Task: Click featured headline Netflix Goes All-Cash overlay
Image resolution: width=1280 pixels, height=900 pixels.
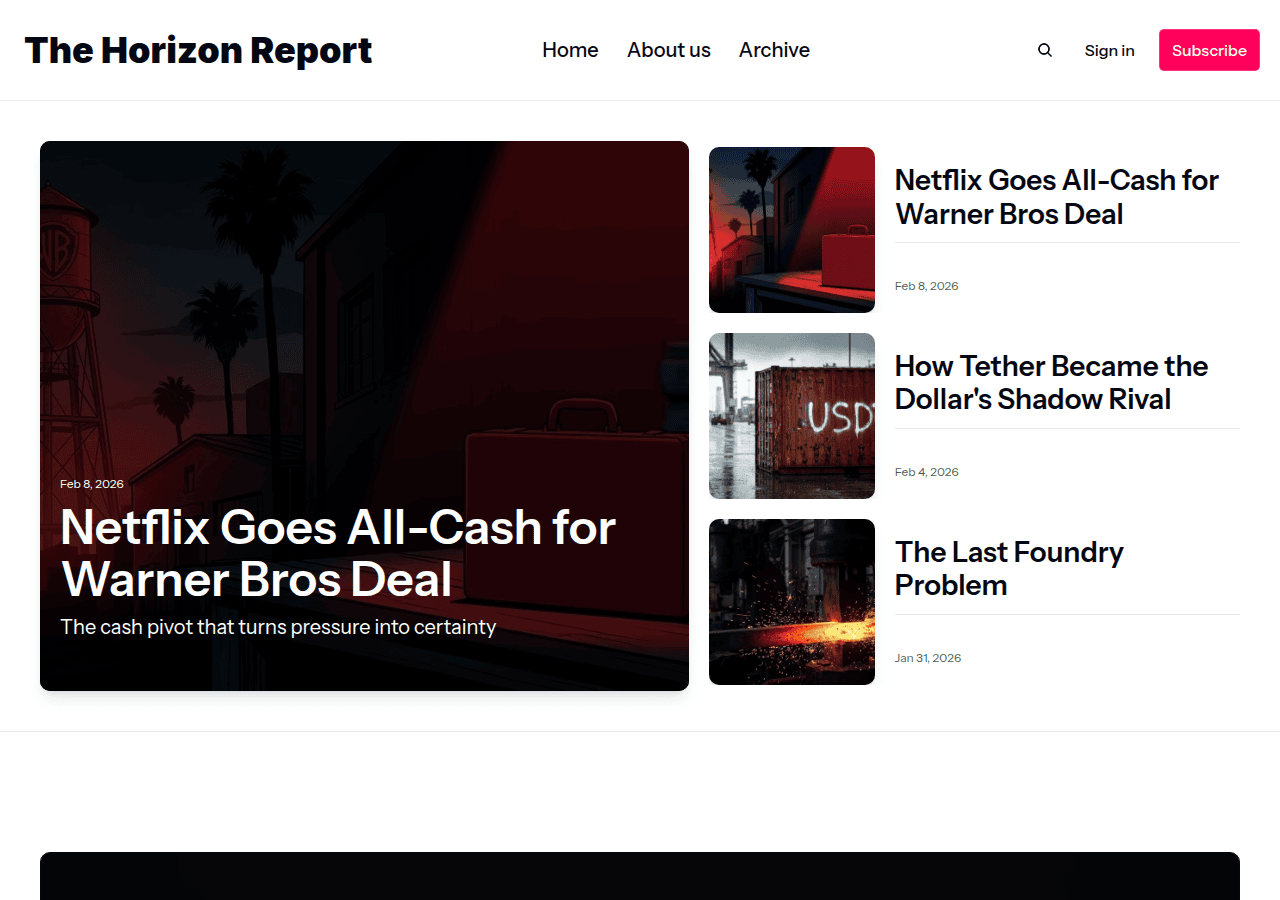Action: coord(338,553)
